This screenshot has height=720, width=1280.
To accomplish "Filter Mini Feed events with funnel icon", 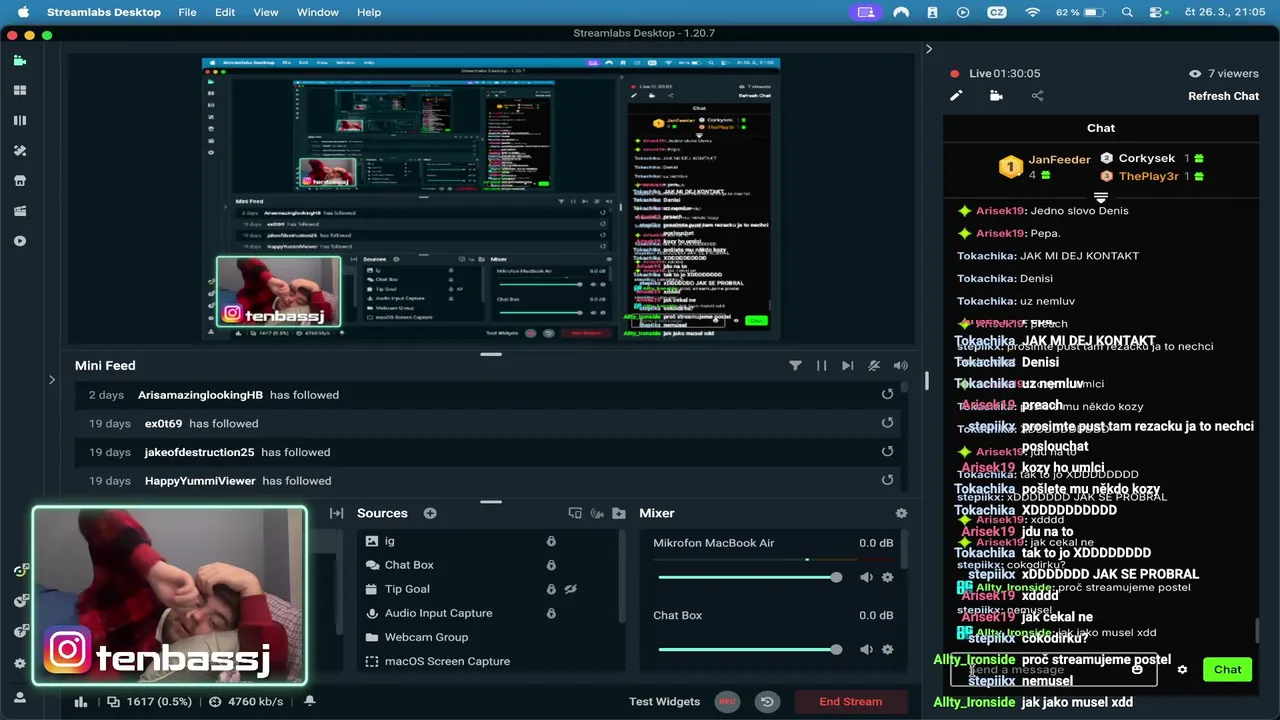I will point(795,366).
